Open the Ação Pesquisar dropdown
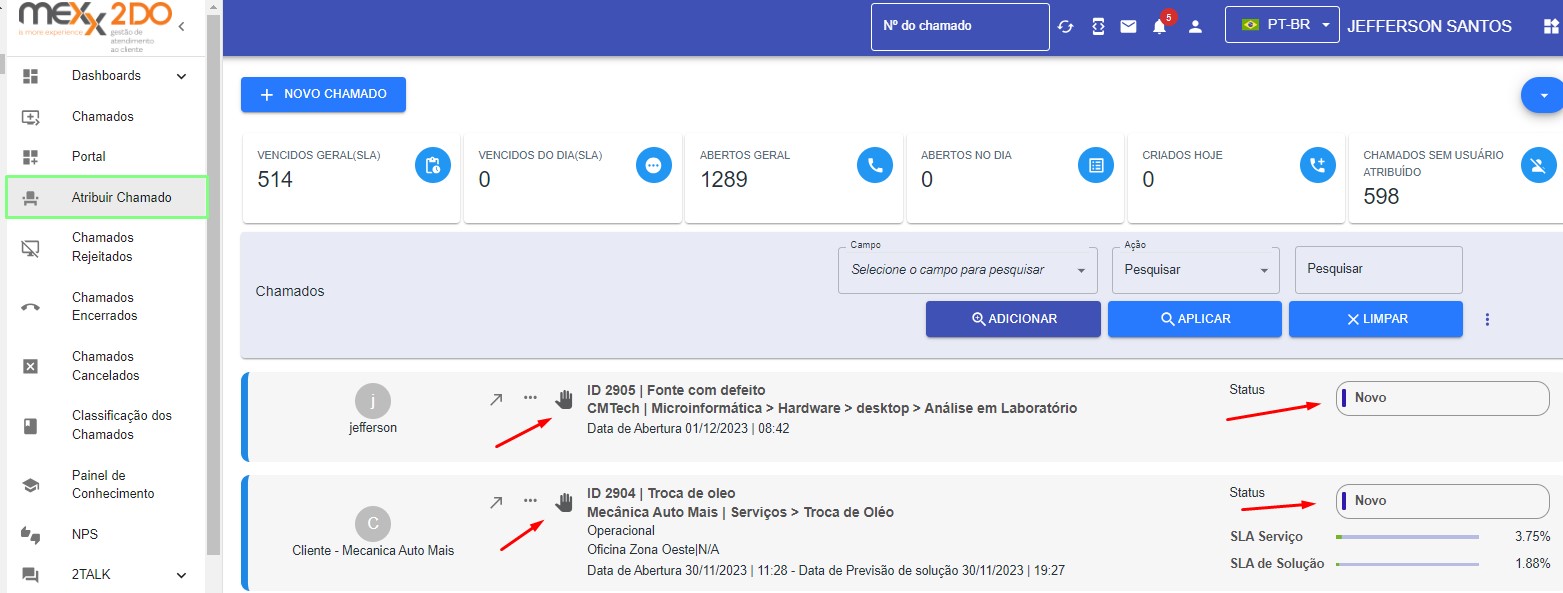1563x593 pixels. [1195, 270]
